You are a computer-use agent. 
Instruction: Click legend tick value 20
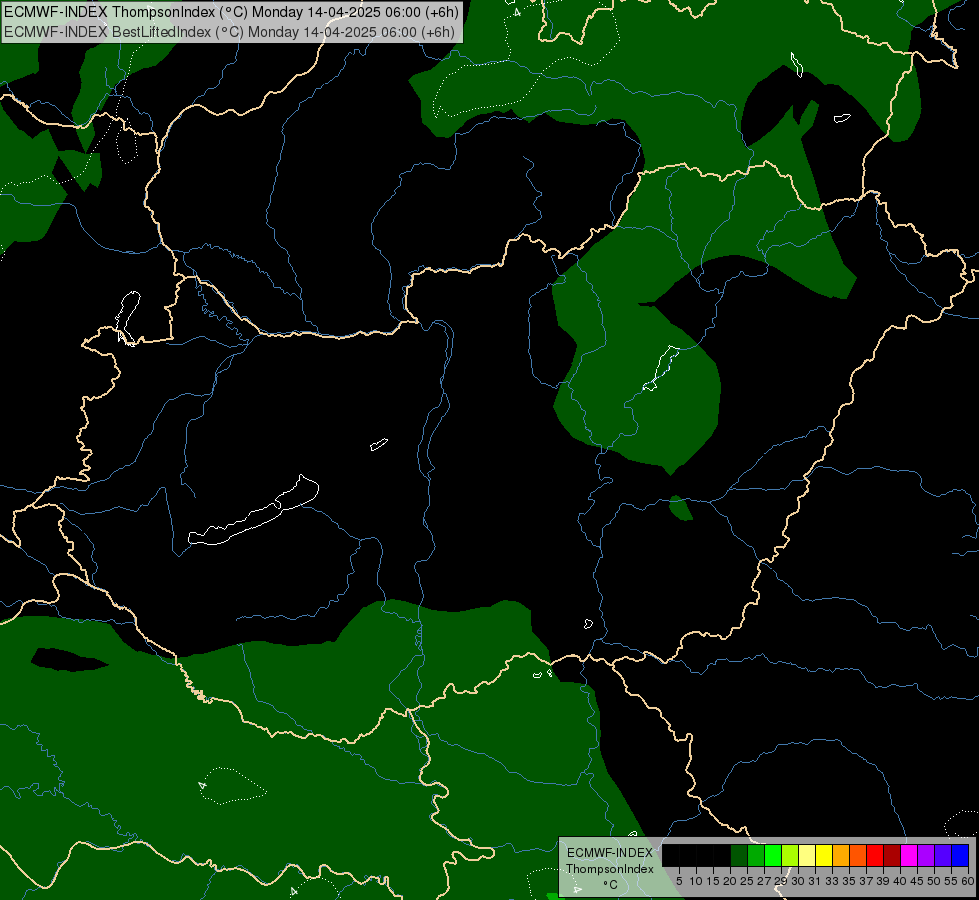[730, 881]
